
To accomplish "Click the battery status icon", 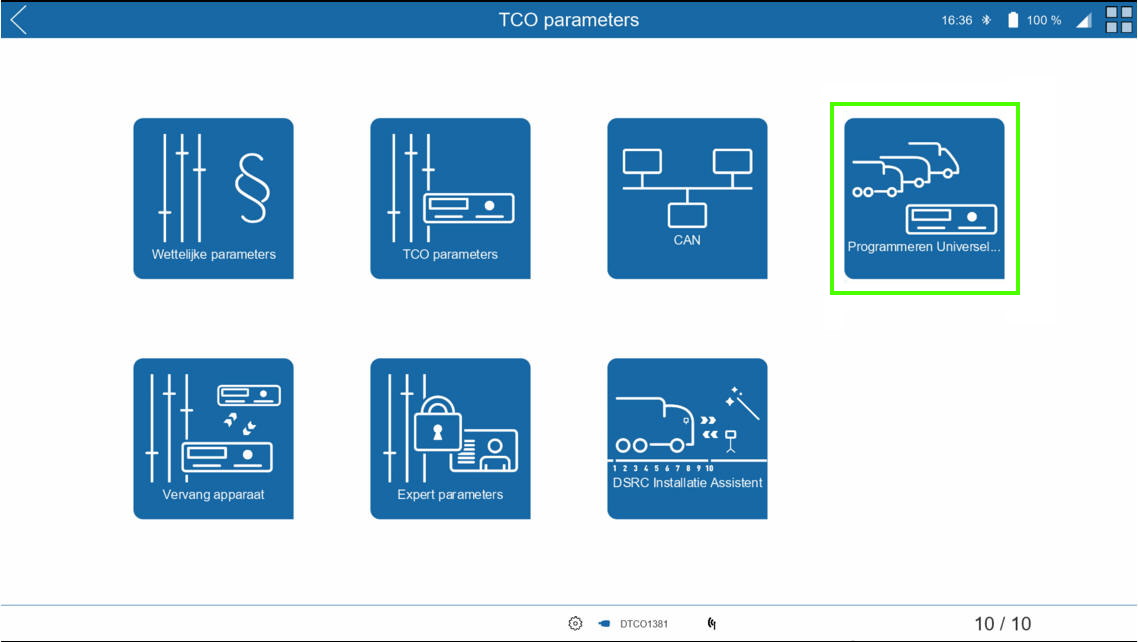I will pyautogui.click(x=1013, y=20).
